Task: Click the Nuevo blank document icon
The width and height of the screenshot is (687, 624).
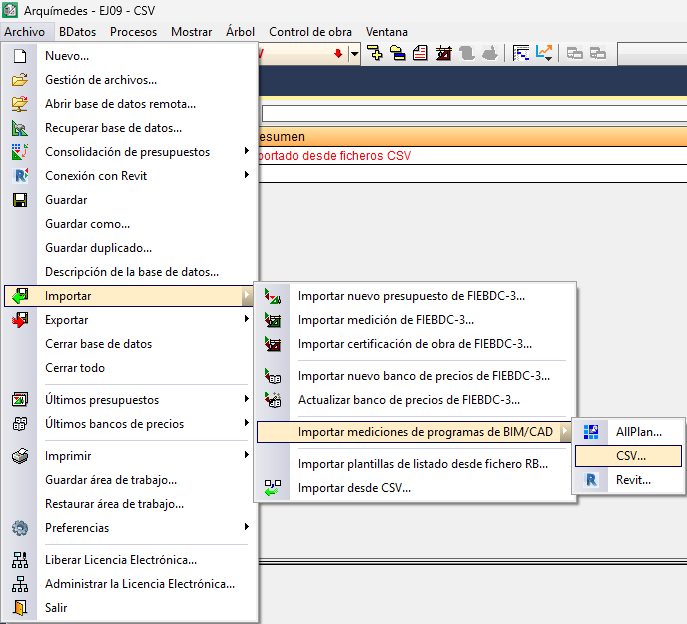Action: tap(20, 56)
